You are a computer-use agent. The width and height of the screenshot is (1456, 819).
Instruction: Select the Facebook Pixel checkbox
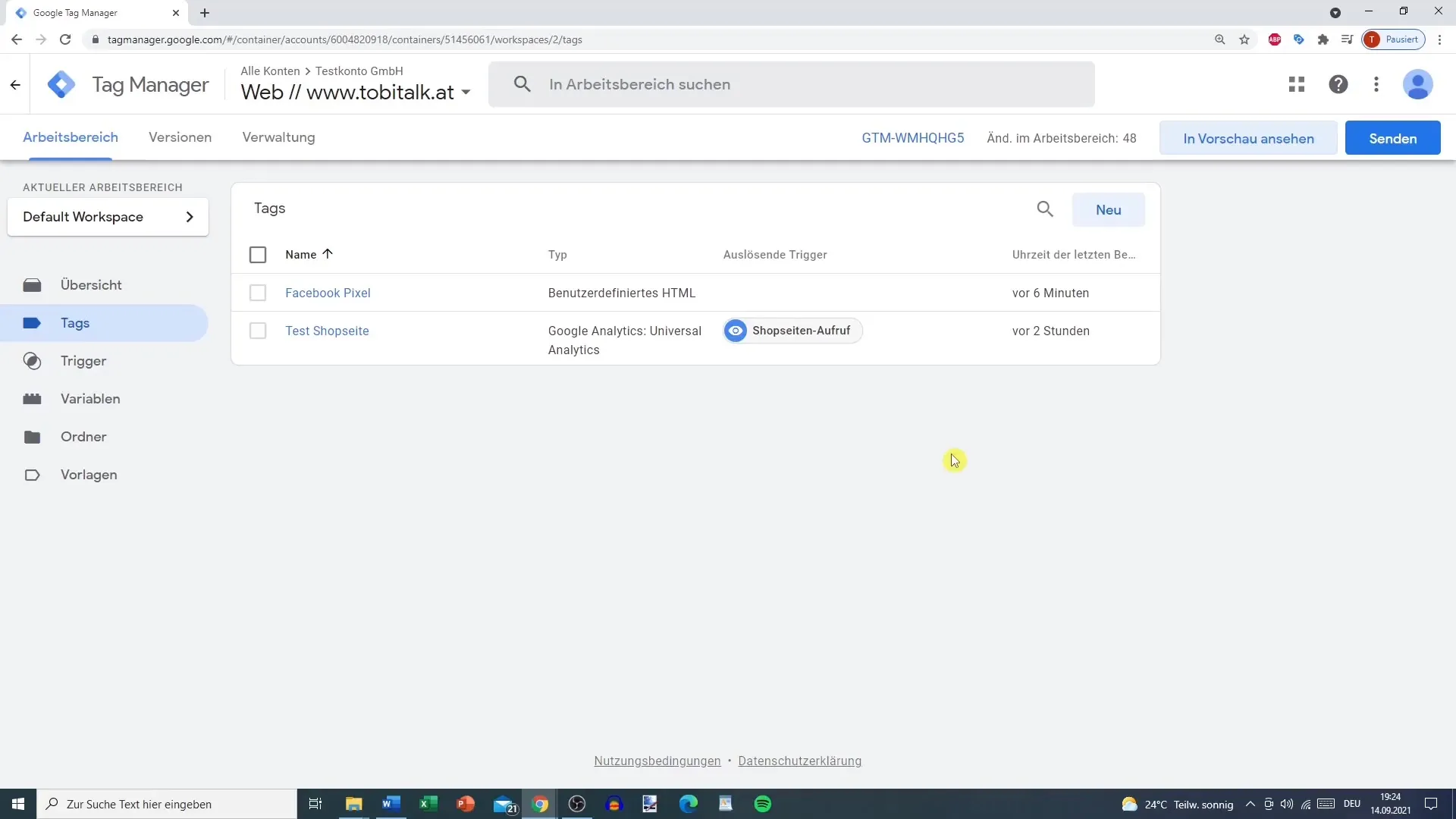coord(258,292)
